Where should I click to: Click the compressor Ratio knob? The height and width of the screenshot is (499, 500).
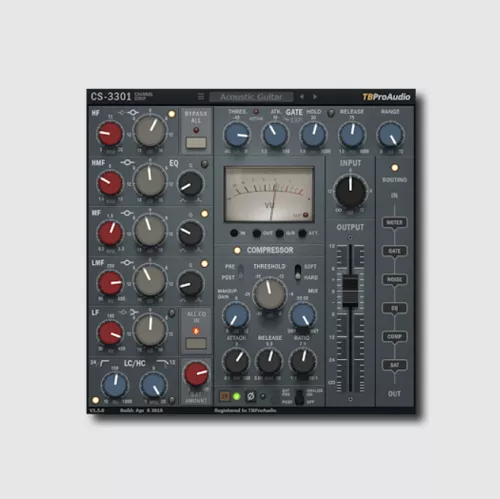click(302, 361)
